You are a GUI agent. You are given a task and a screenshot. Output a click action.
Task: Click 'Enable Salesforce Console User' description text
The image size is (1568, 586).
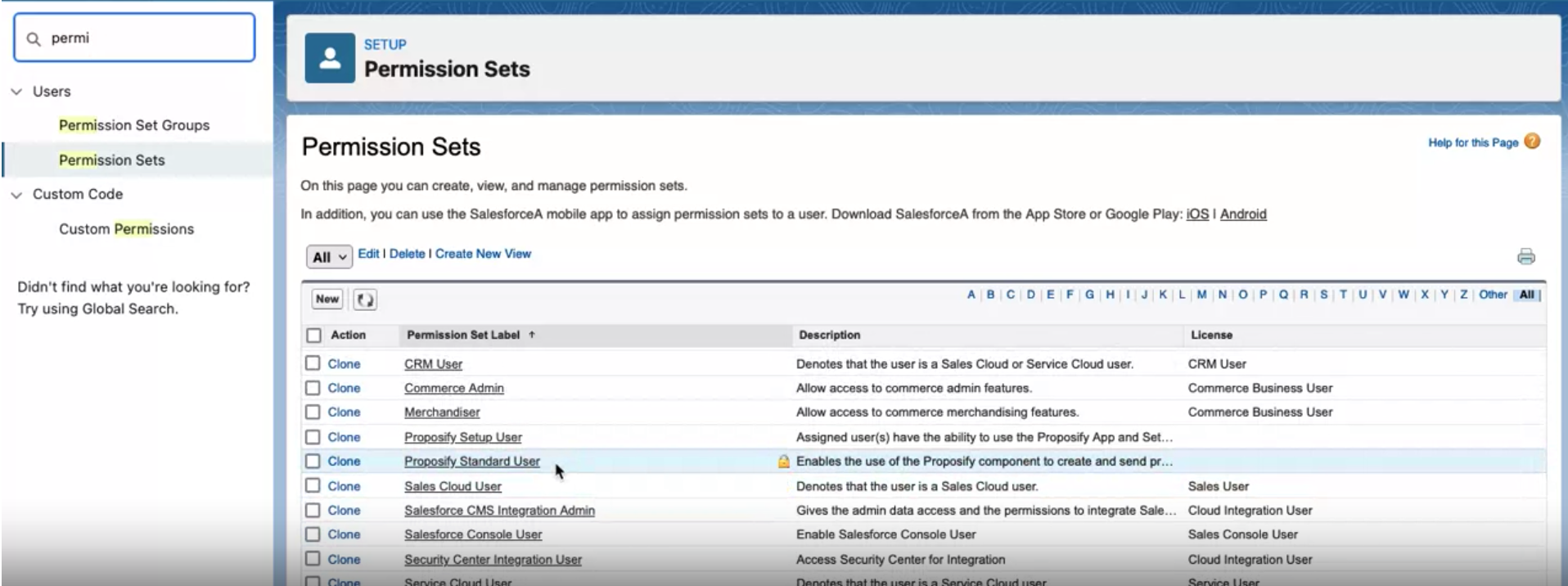coord(885,534)
